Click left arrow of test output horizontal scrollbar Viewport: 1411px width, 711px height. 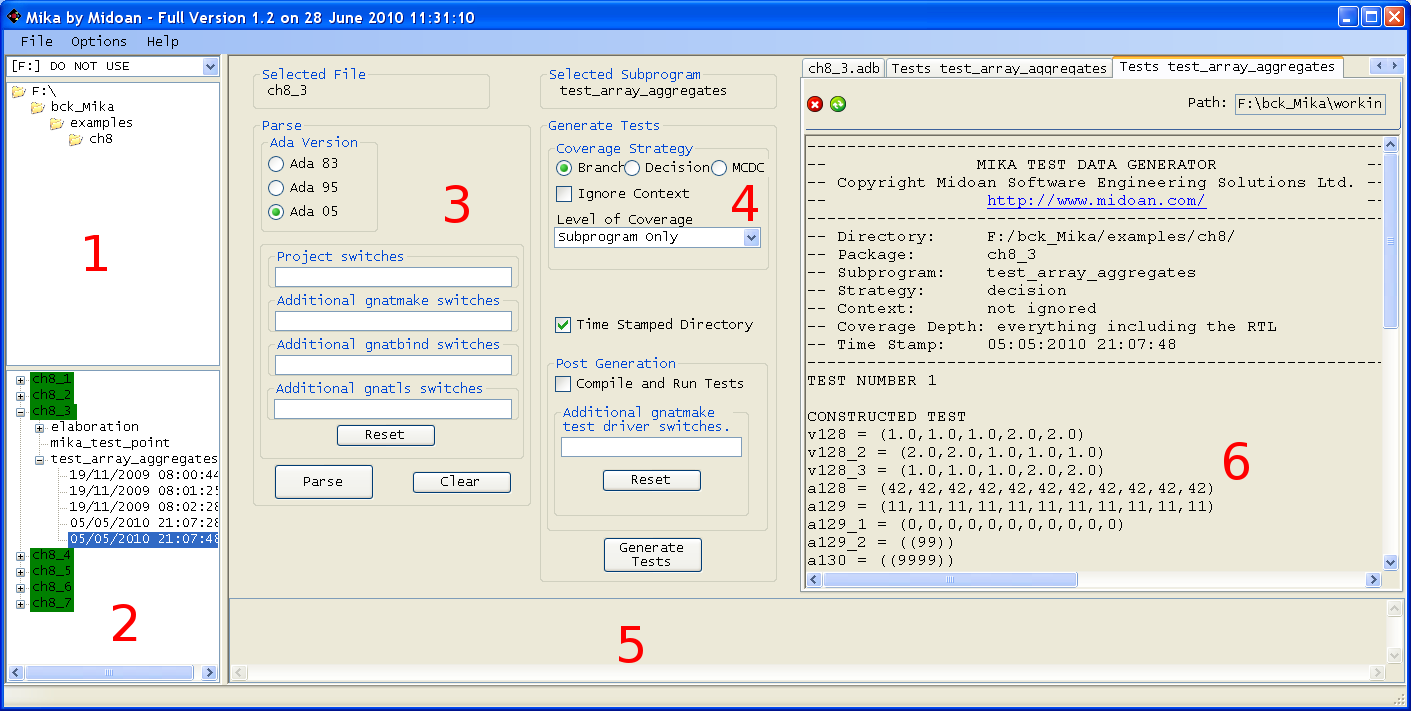pos(812,579)
